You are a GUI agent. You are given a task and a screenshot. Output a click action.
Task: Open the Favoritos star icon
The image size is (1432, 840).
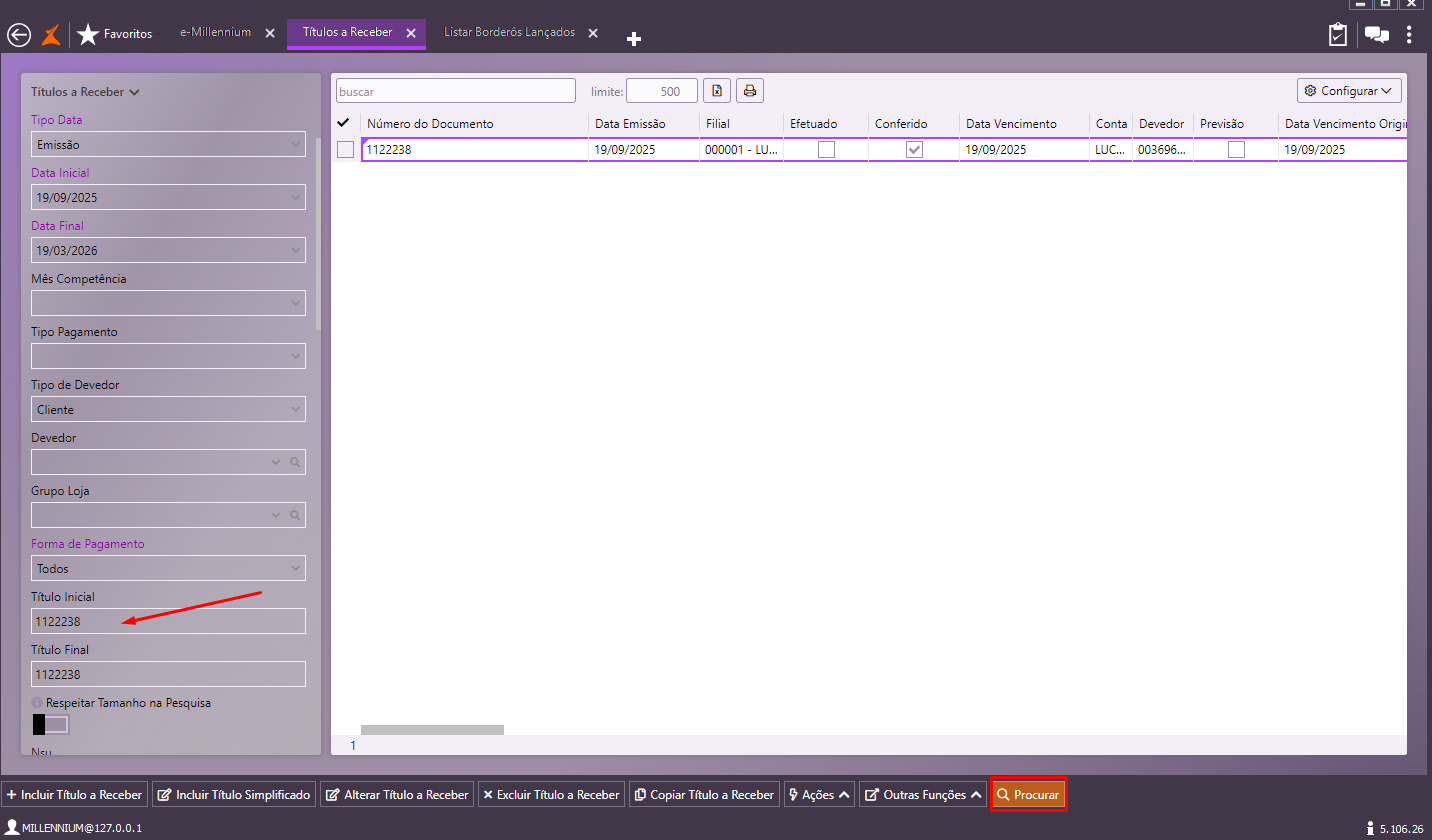88,35
